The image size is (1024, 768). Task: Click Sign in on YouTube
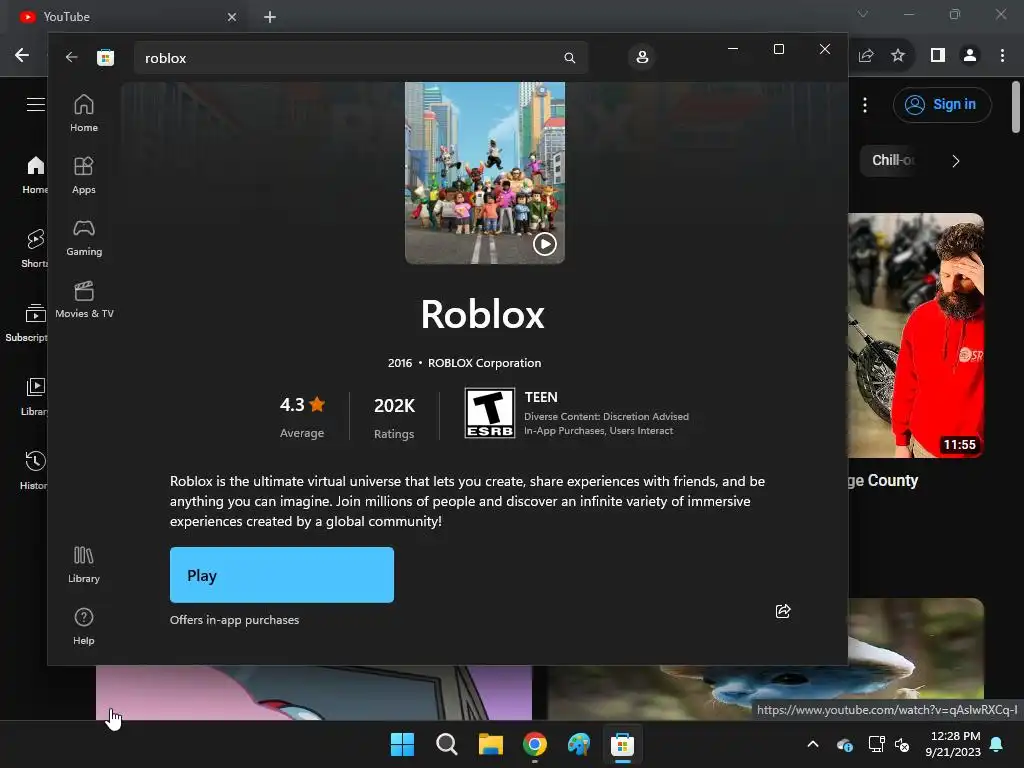click(x=942, y=104)
